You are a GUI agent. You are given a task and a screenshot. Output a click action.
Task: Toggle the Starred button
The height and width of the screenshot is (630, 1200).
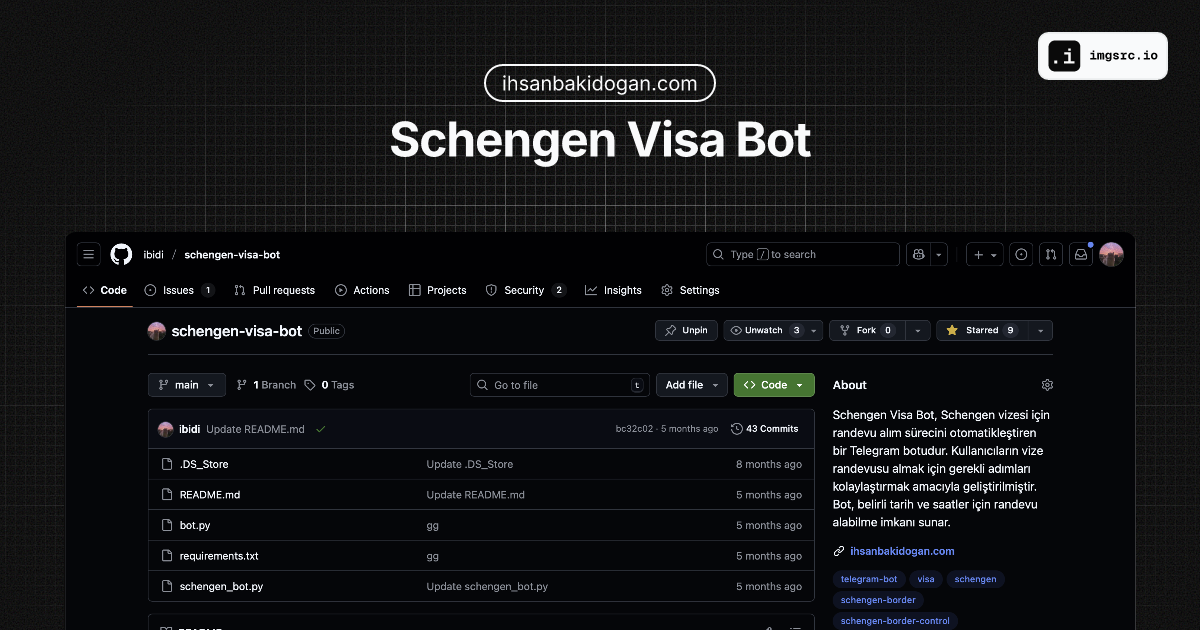[x=981, y=330]
